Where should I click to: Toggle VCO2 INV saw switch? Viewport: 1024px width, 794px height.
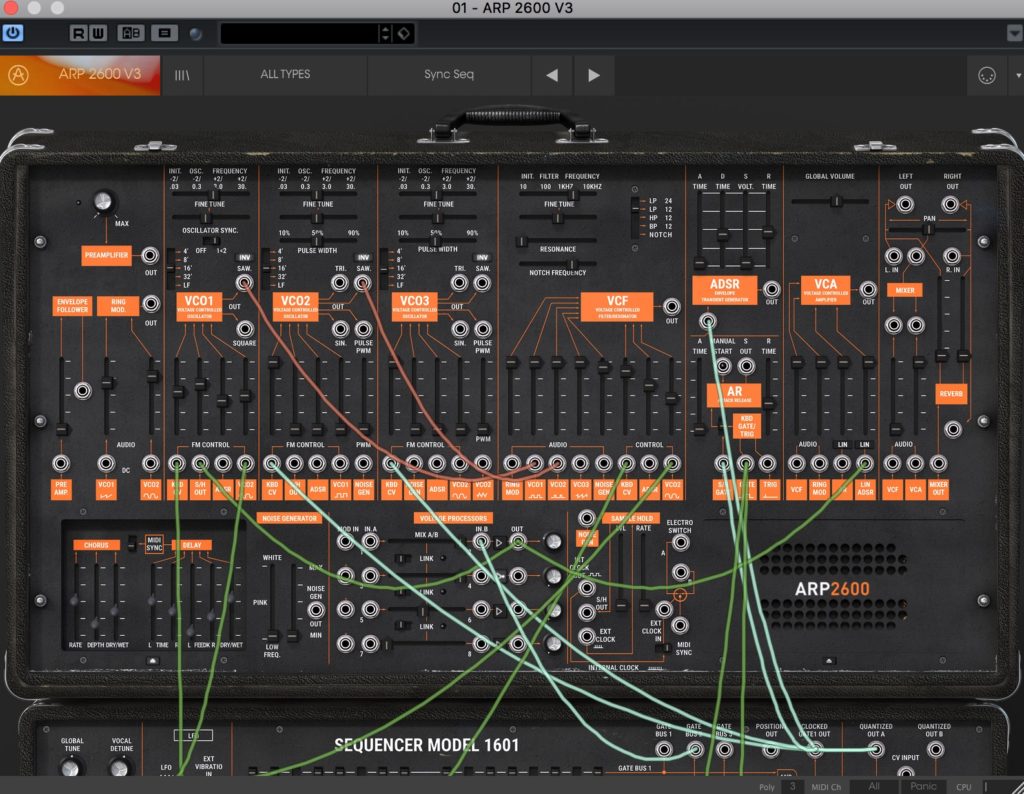(363, 257)
